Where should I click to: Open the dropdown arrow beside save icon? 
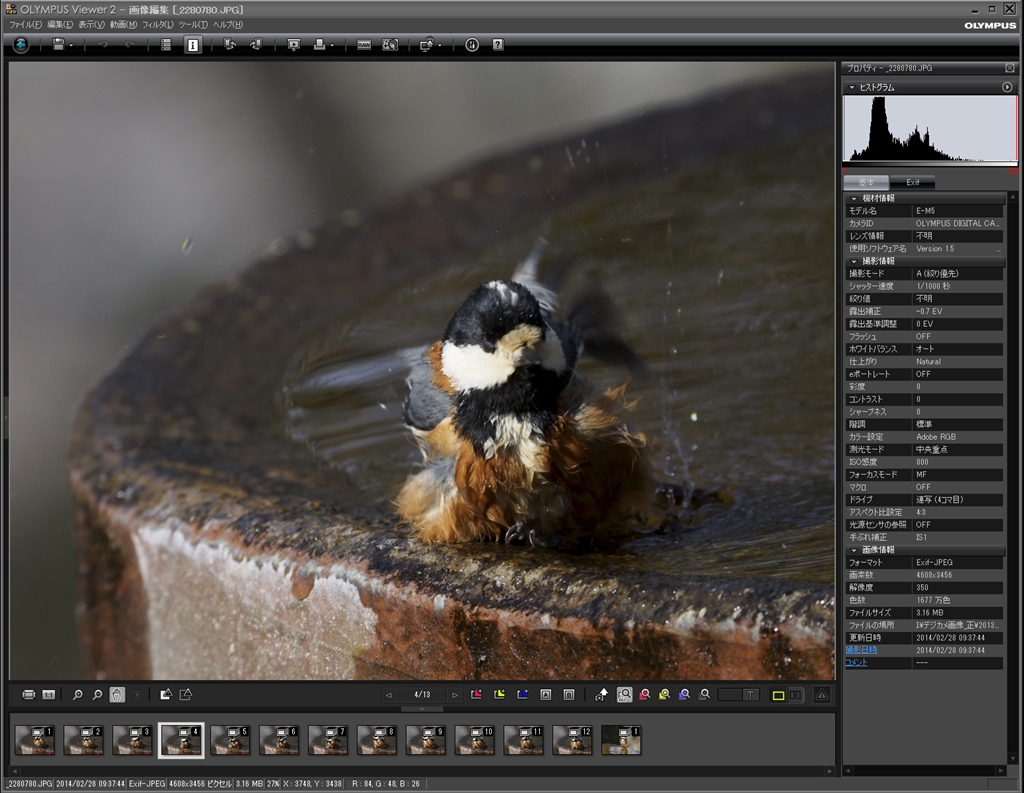[x=71, y=45]
